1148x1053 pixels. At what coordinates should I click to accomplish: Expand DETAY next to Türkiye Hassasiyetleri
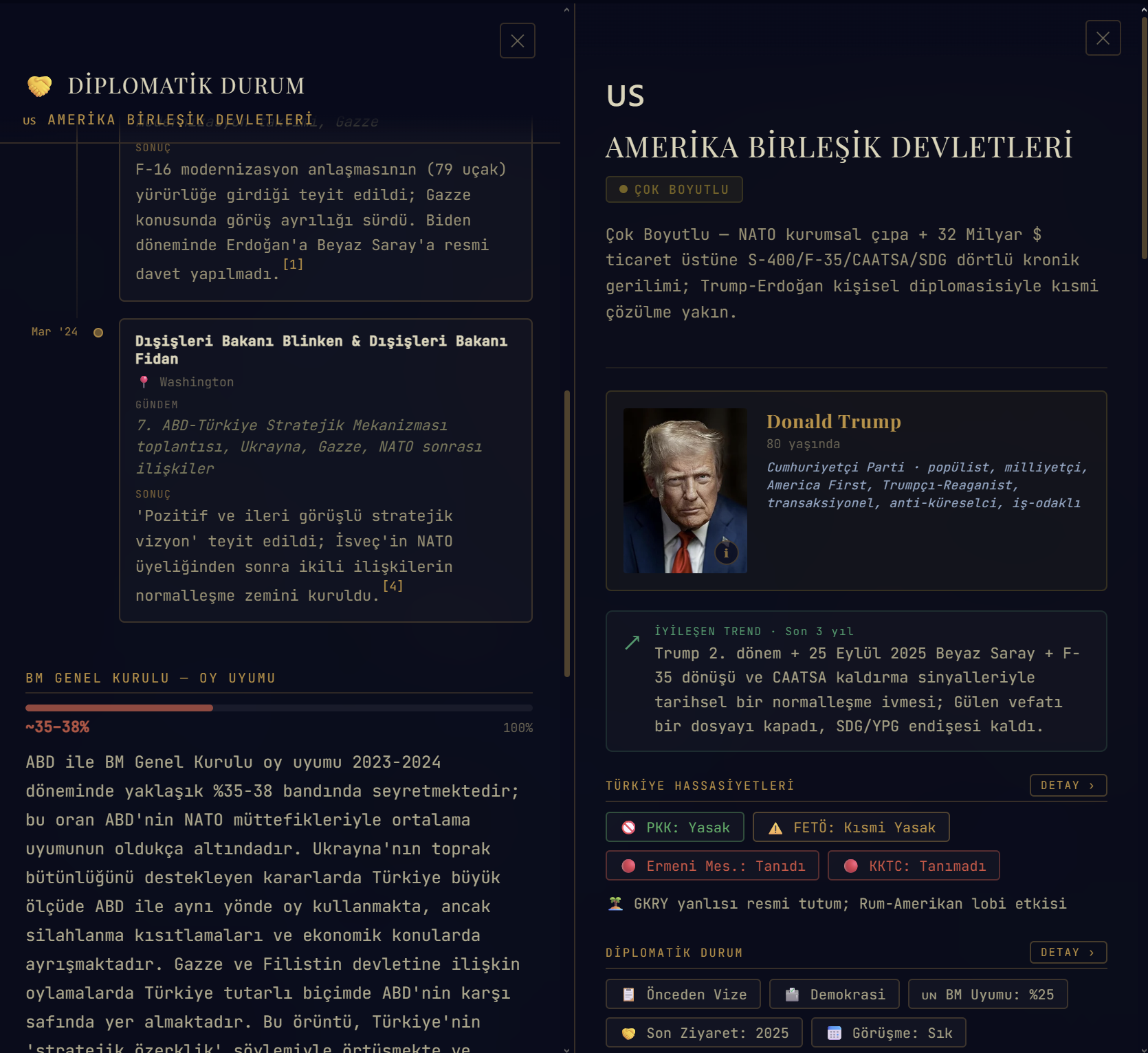tap(1067, 785)
